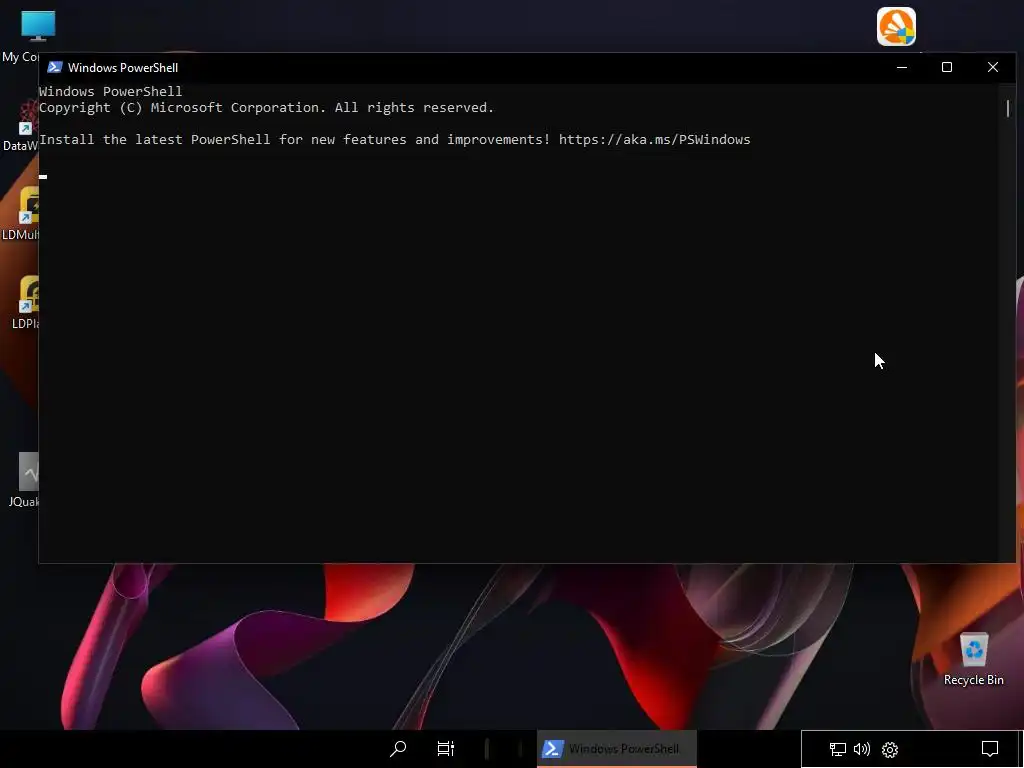The width and height of the screenshot is (1024, 768).
Task: Select Windows PowerShell taskbar button
Action: tap(616, 748)
